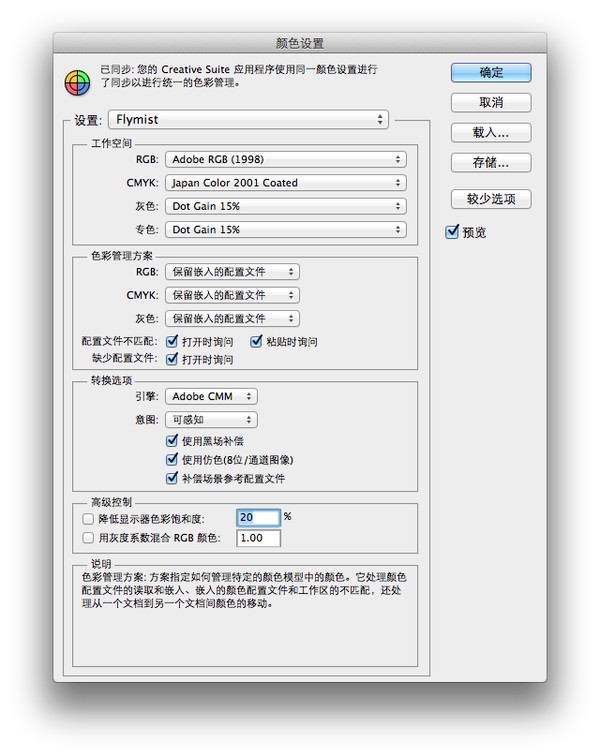This screenshot has height=756, width=600.
Task: Open the 专色 Dot Gain 15% dropdown
Action: pyautogui.click(x=286, y=230)
